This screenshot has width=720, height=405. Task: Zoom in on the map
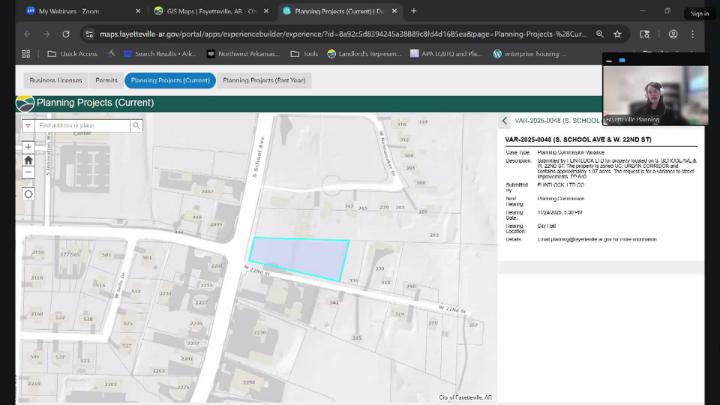pyautogui.click(x=28, y=147)
